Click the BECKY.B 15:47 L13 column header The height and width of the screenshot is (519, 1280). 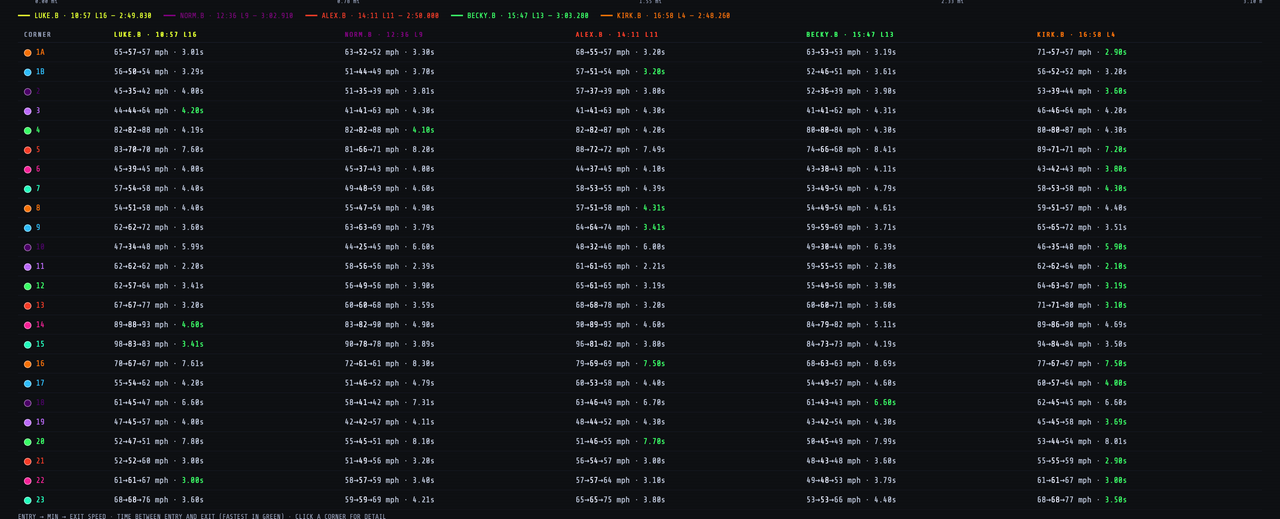[x=850, y=35]
